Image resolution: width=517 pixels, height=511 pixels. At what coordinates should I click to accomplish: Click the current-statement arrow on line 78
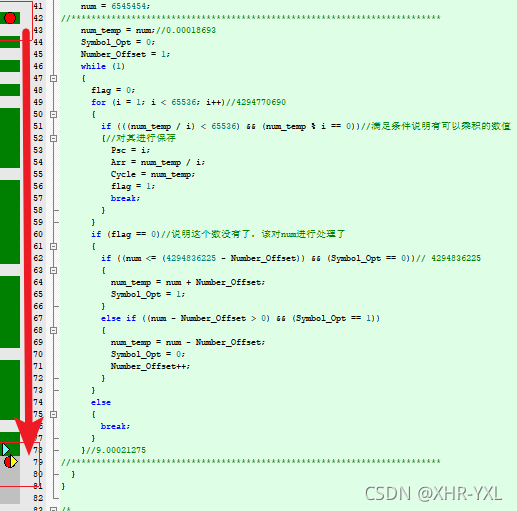pos(6,450)
